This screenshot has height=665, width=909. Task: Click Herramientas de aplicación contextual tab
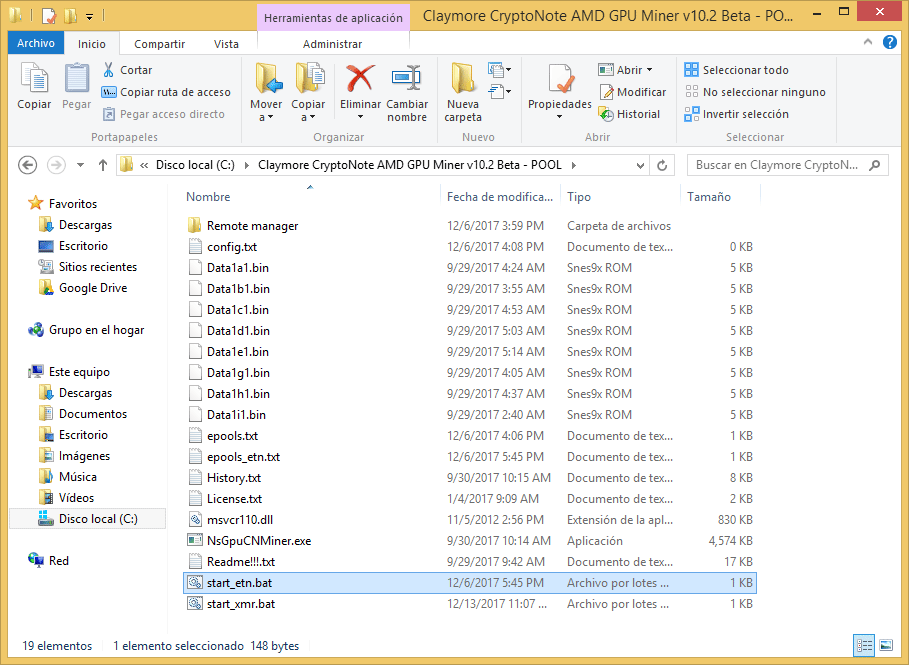333,18
